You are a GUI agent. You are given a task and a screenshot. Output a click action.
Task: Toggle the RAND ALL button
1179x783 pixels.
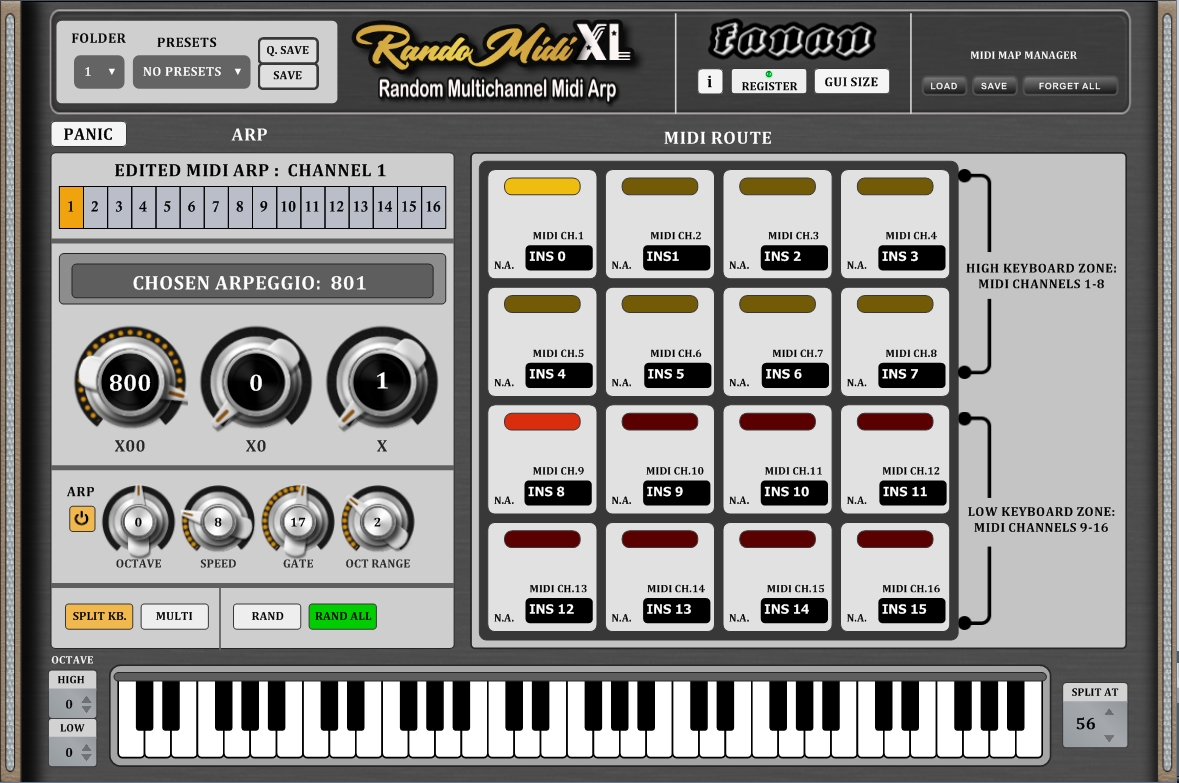click(x=342, y=616)
